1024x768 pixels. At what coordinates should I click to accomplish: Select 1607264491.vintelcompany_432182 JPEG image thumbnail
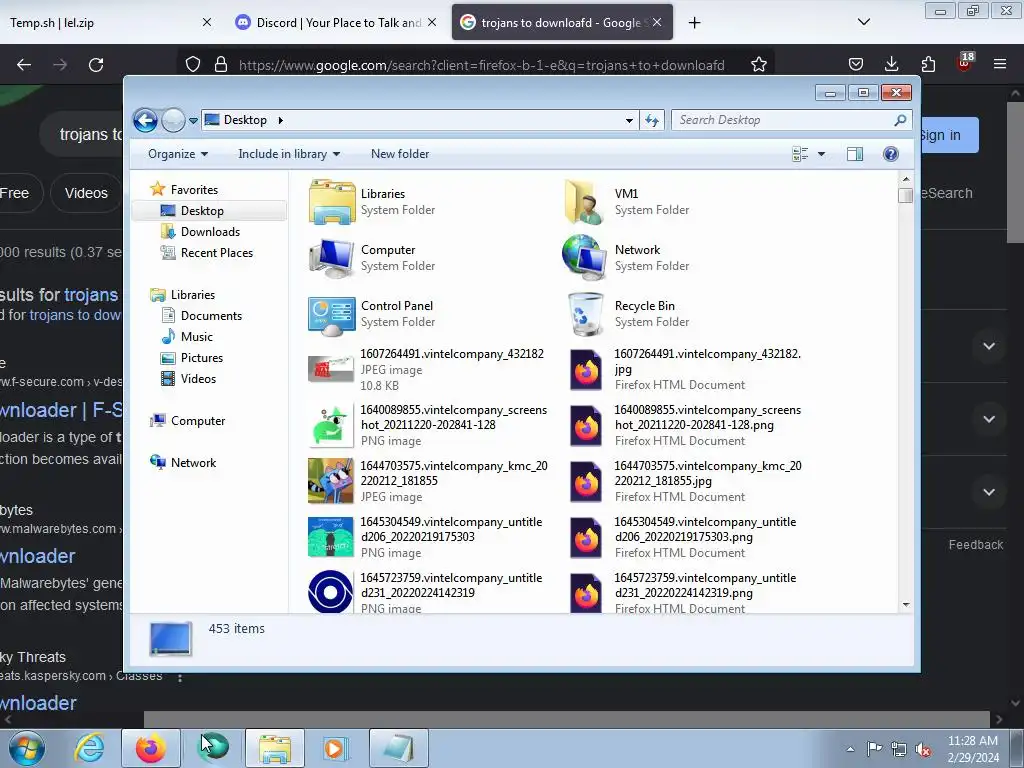tap(331, 370)
